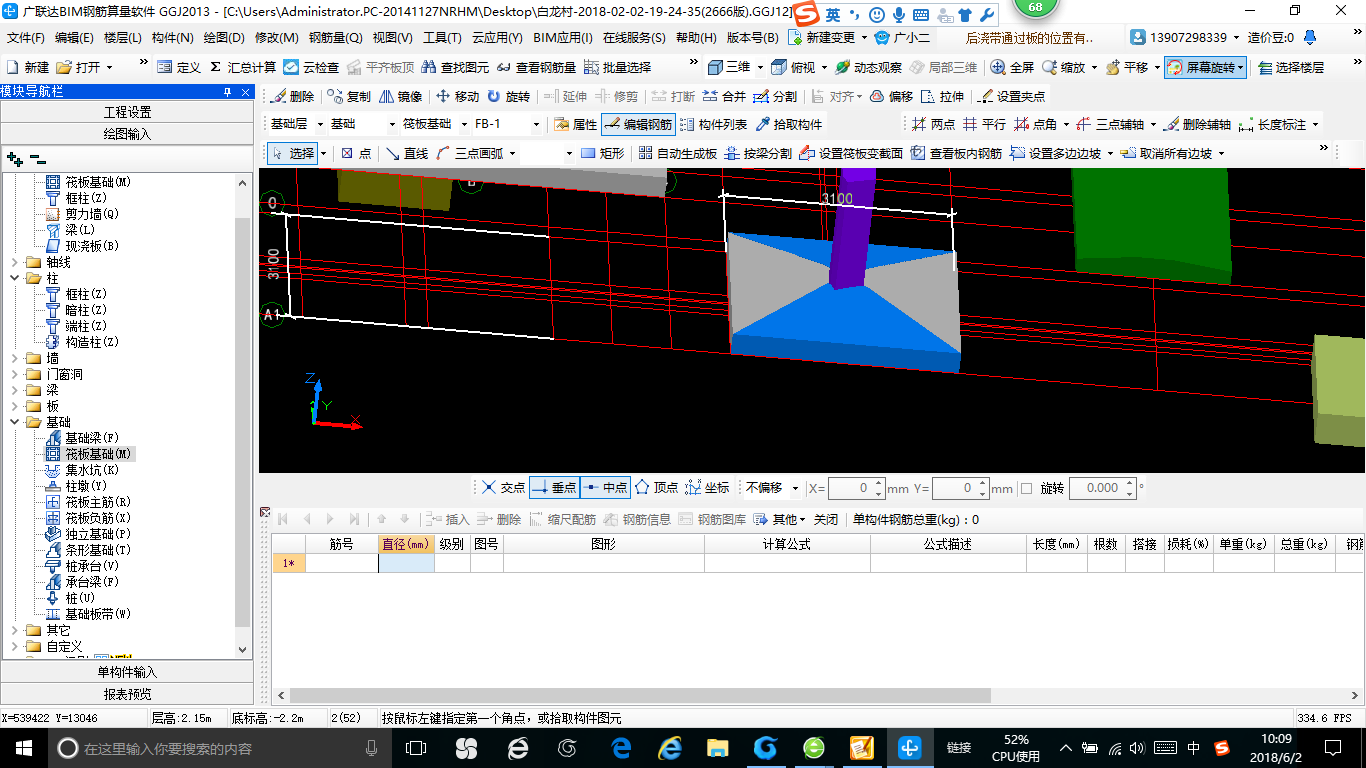
Task: Open the 其他 dropdown in rebar toolbar
Action: pyautogui.click(x=781, y=519)
